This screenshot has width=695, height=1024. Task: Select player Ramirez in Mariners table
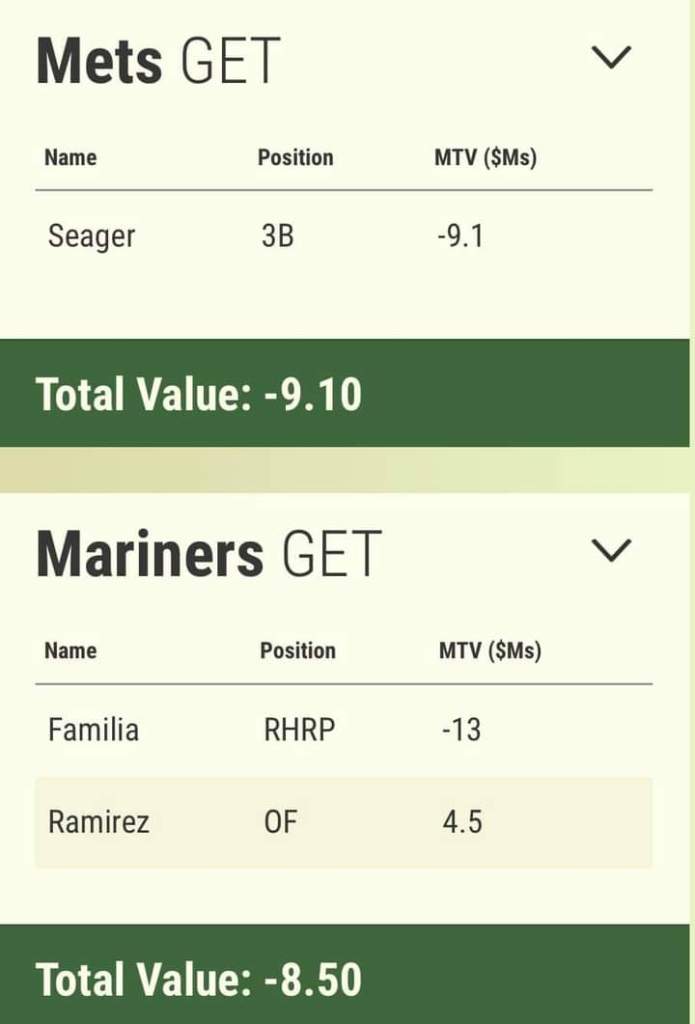(98, 822)
